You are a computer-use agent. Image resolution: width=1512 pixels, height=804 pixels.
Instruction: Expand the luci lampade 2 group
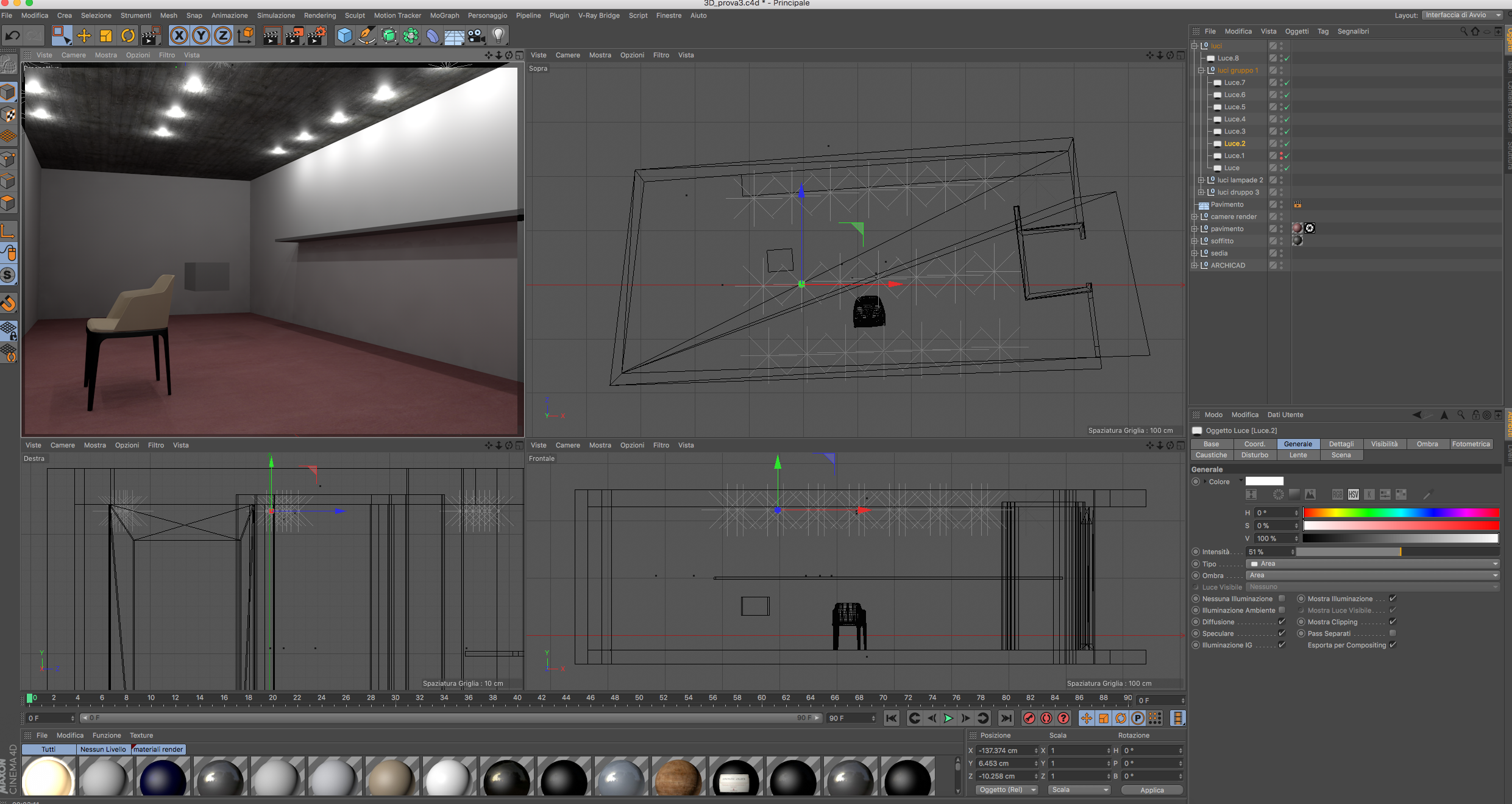click(x=1201, y=180)
